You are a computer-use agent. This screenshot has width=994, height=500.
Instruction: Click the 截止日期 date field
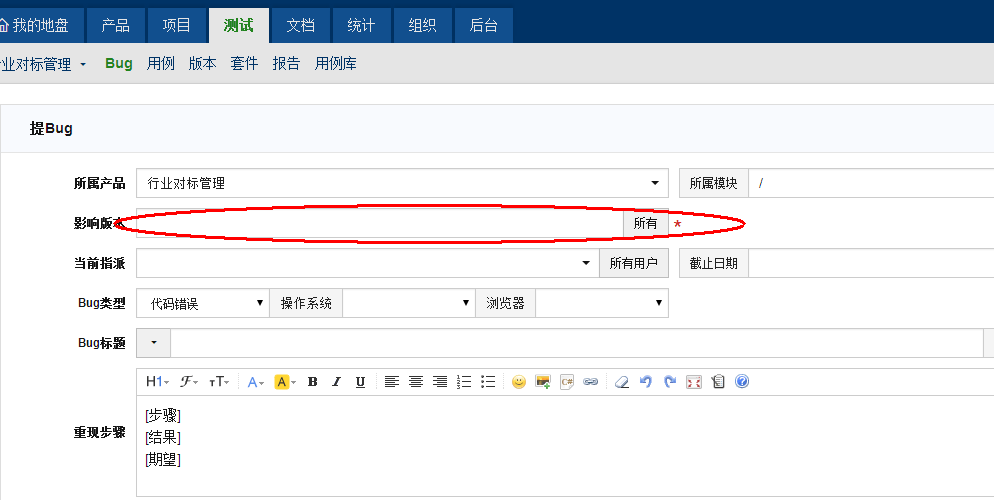871,263
